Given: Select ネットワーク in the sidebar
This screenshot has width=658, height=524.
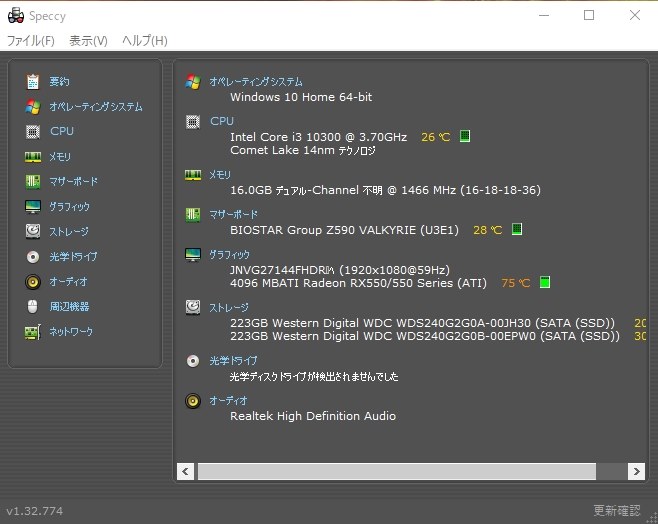Looking at the screenshot, I should tap(71, 331).
